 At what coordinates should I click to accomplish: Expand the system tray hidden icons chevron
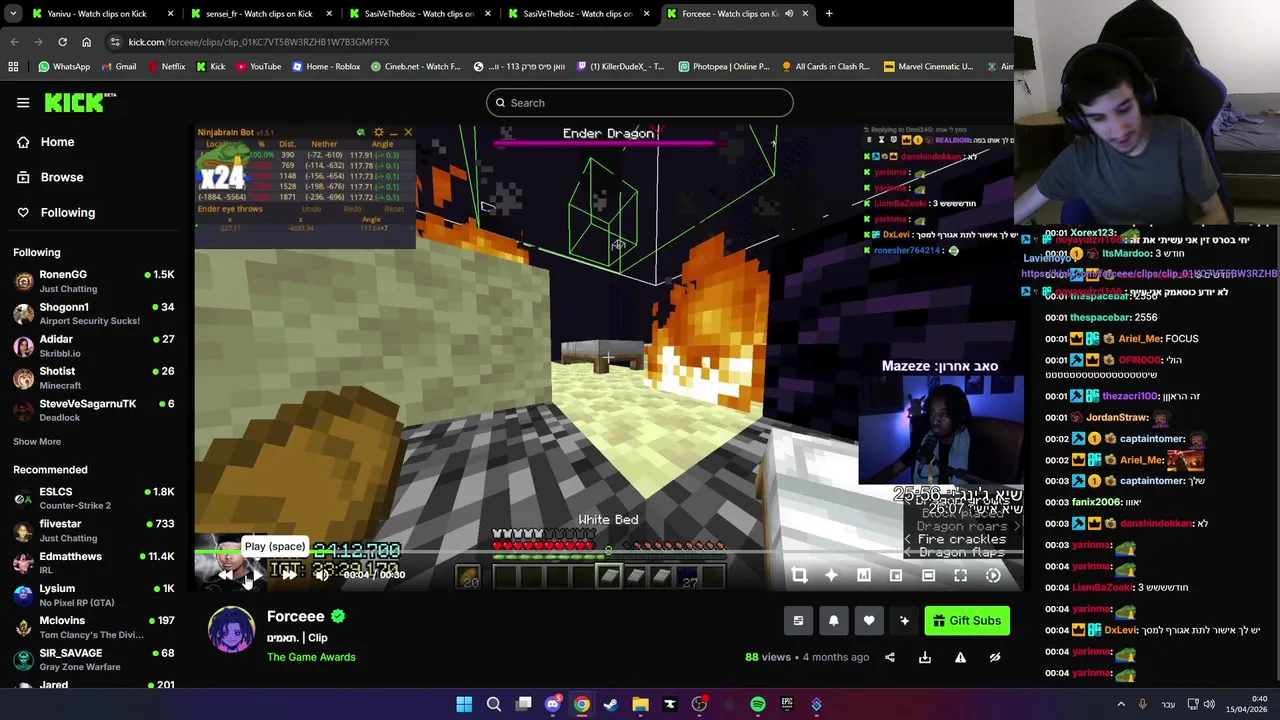click(1120, 705)
